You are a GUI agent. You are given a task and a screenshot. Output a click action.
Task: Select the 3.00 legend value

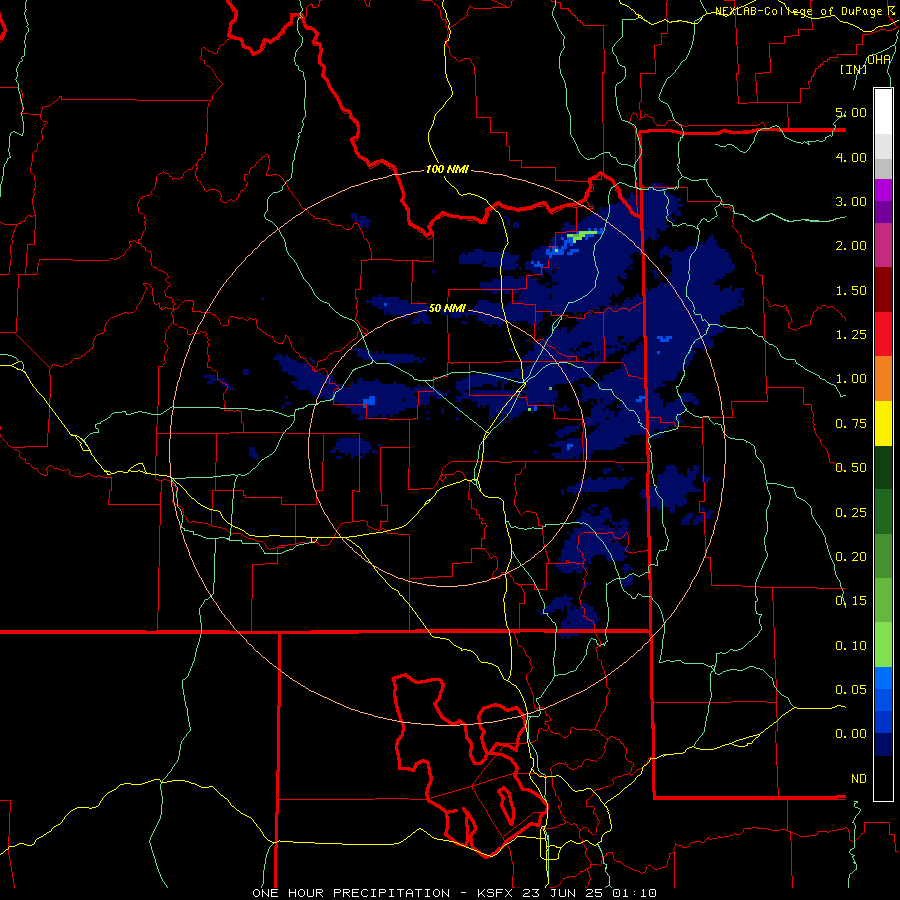(x=851, y=201)
